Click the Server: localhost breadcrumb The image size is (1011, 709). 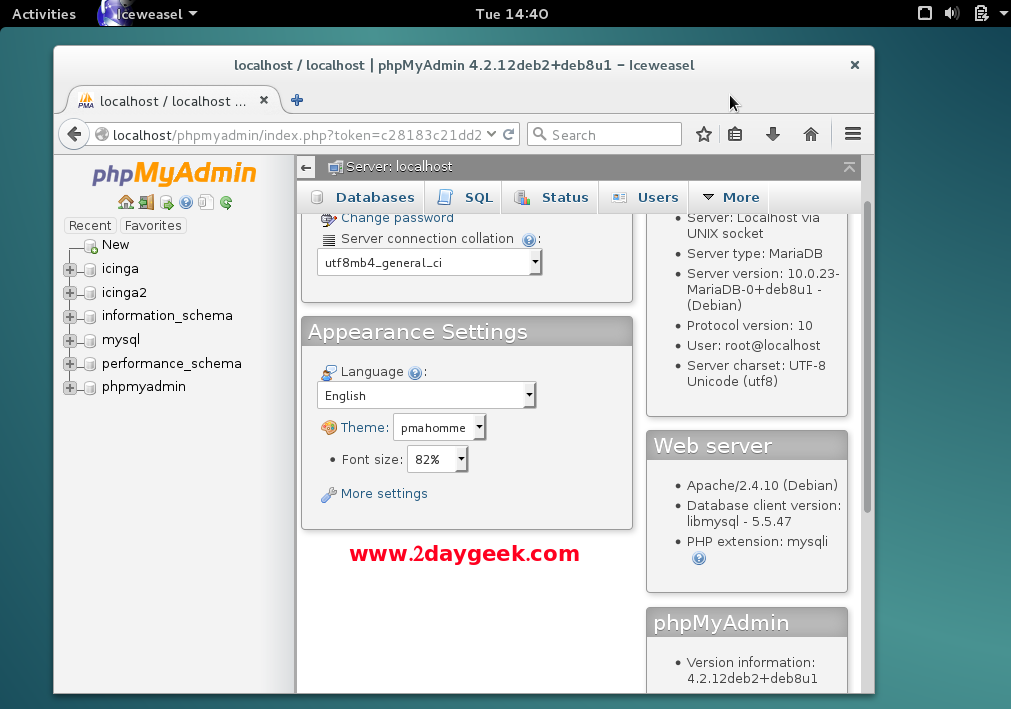point(398,167)
